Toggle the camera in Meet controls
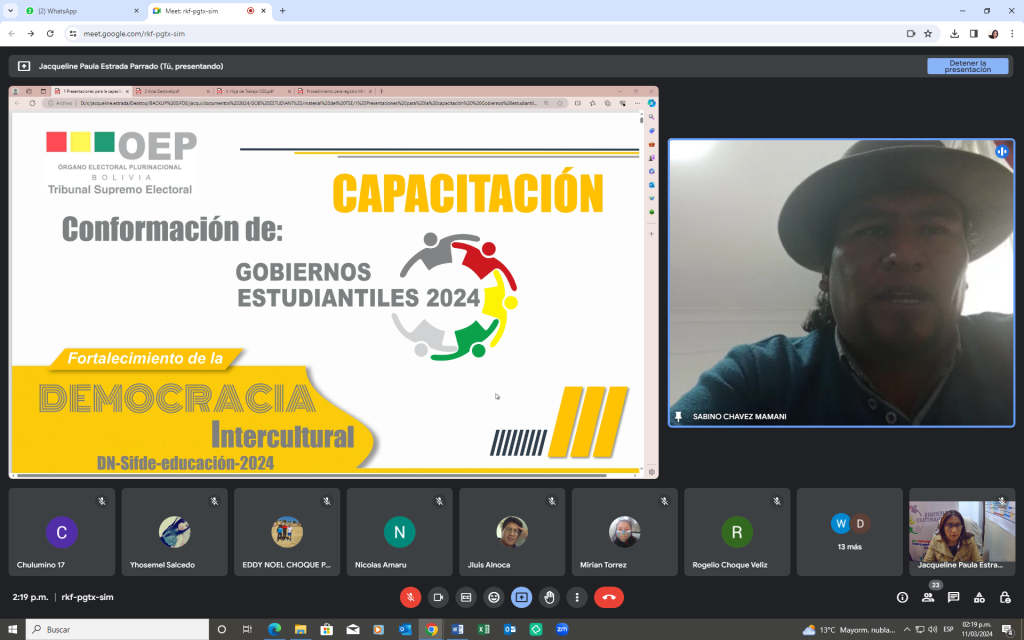The image size is (1024, 640). click(x=438, y=597)
